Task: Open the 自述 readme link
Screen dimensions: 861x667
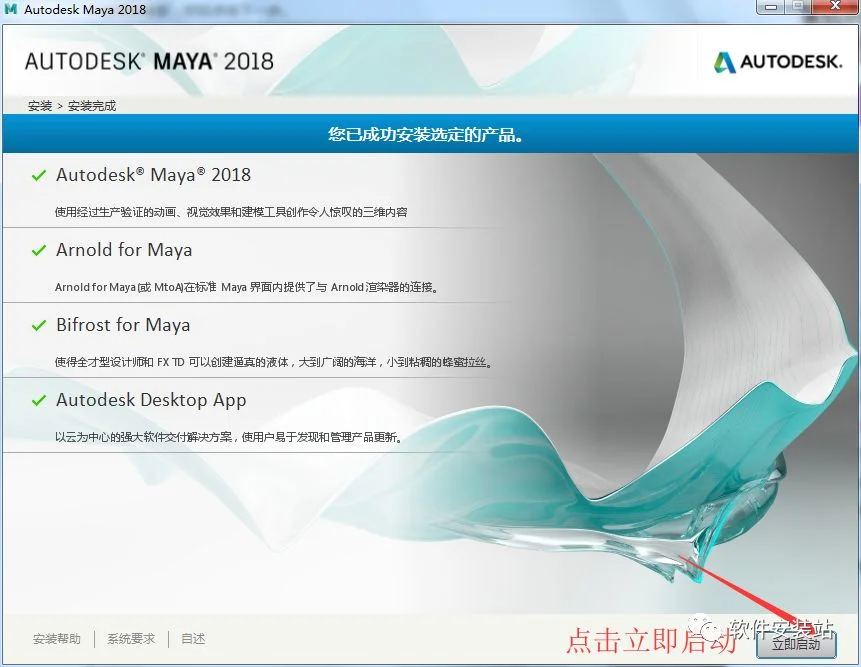Action: click(193, 639)
